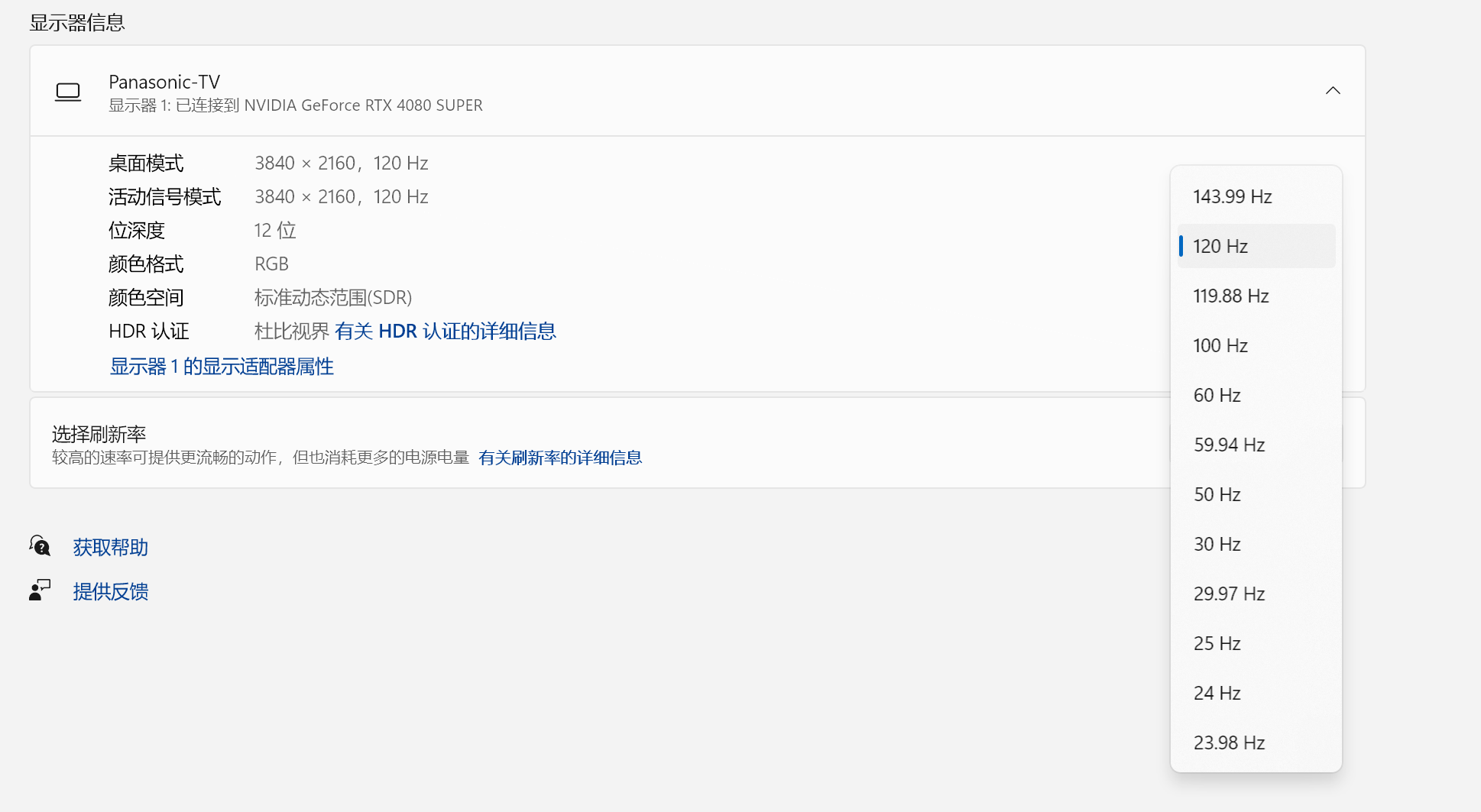Open the 提供反馈 link

click(x=110, y=591)
